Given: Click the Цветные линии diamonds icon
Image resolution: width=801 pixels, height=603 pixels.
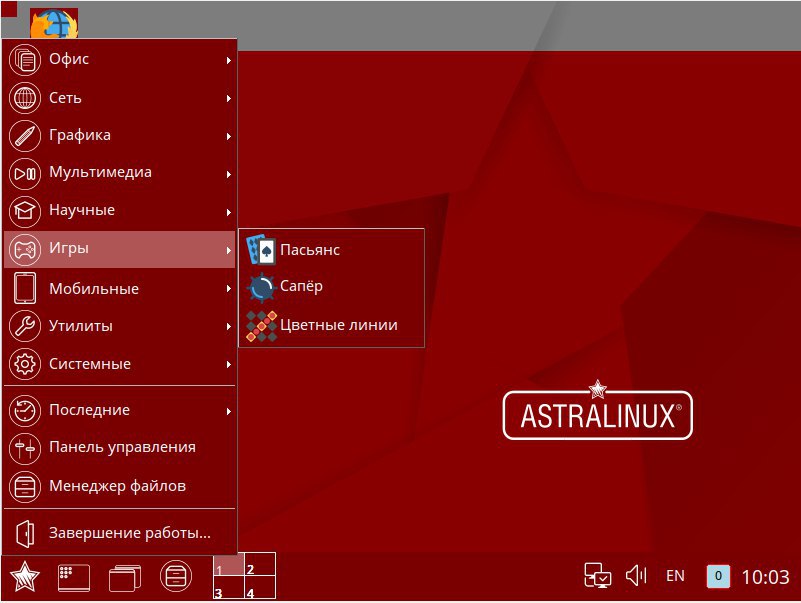Looking at the screenshot, I should 261,326.
